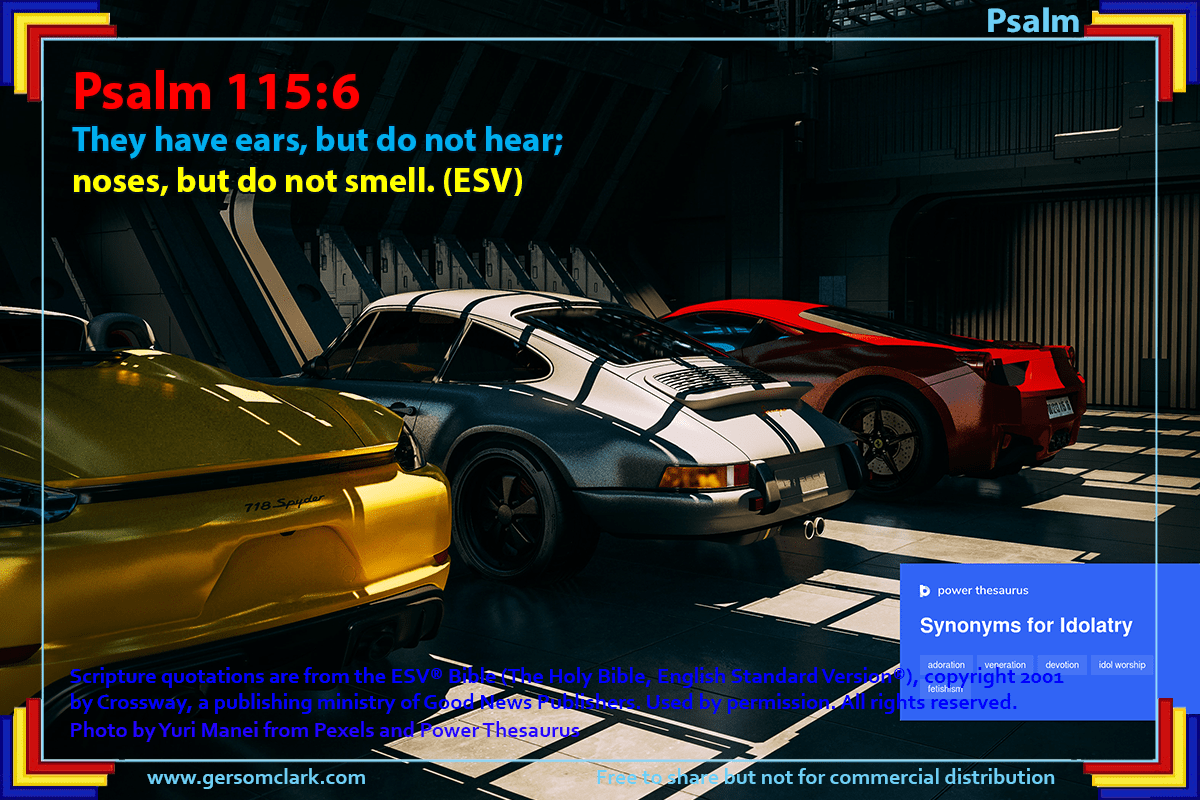Select the 'adoration' synonym tag
This screenshot has width=1200, height=800.
[946, 665]
